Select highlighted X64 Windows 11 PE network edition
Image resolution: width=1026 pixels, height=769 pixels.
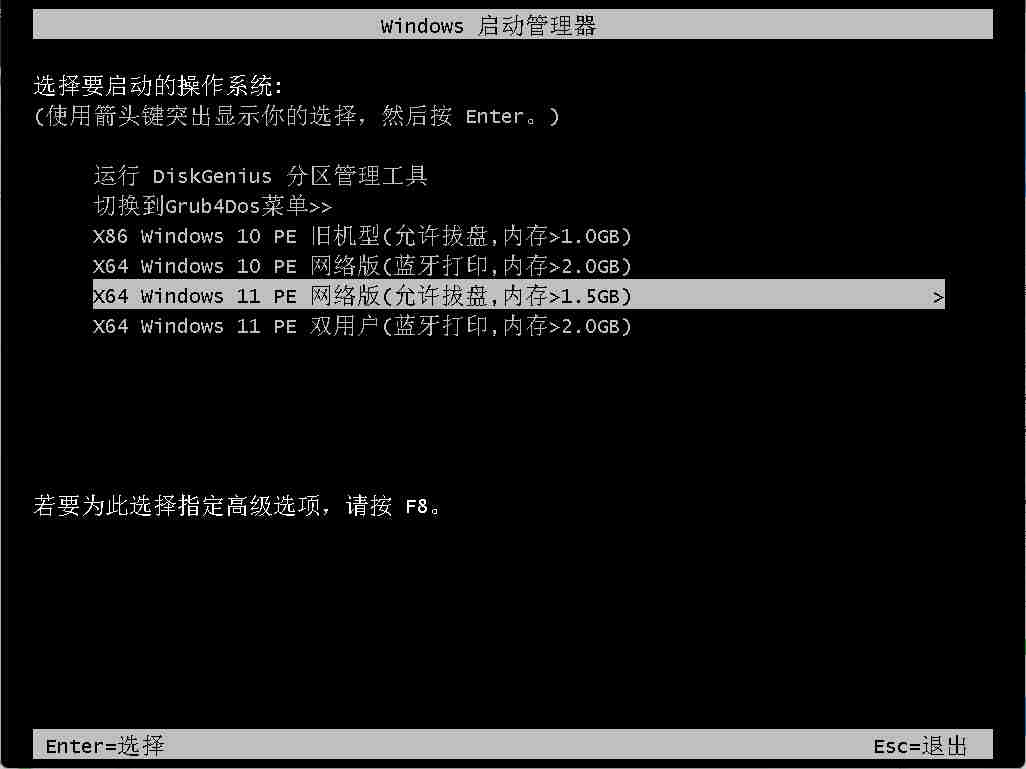pyautogui.click(x=518, y=295)
